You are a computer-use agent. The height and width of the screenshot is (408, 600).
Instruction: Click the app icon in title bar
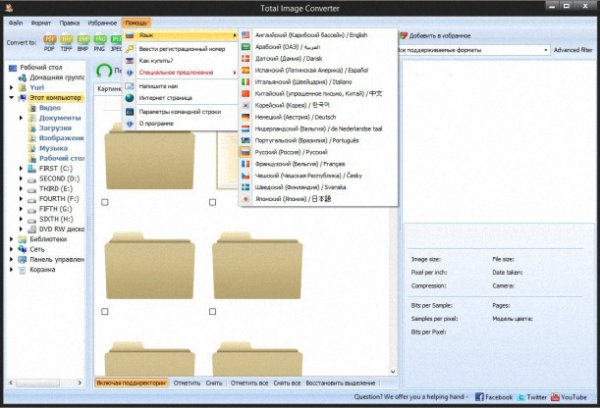(x=9, y=8)
